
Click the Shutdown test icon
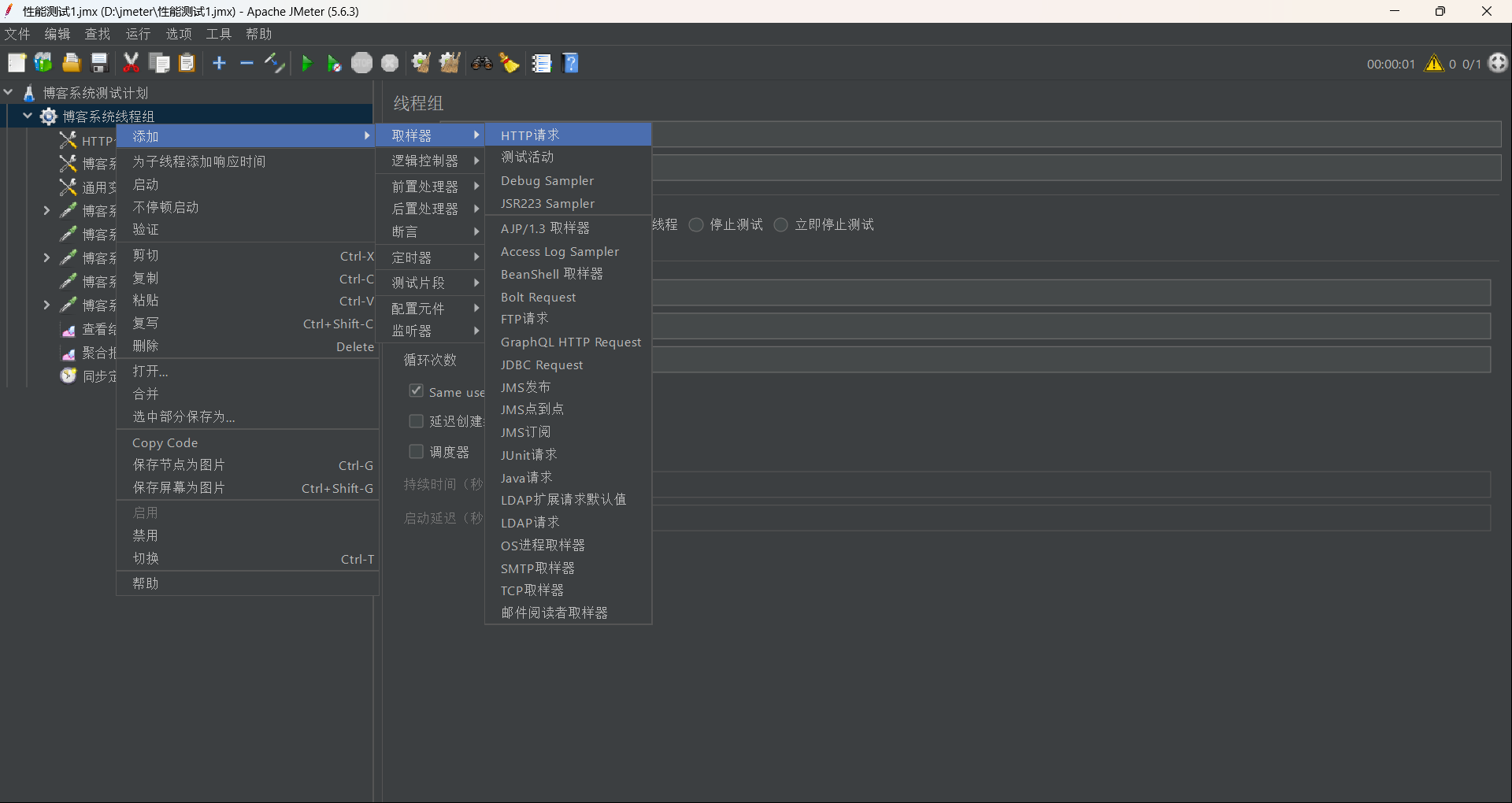point(390,63)
